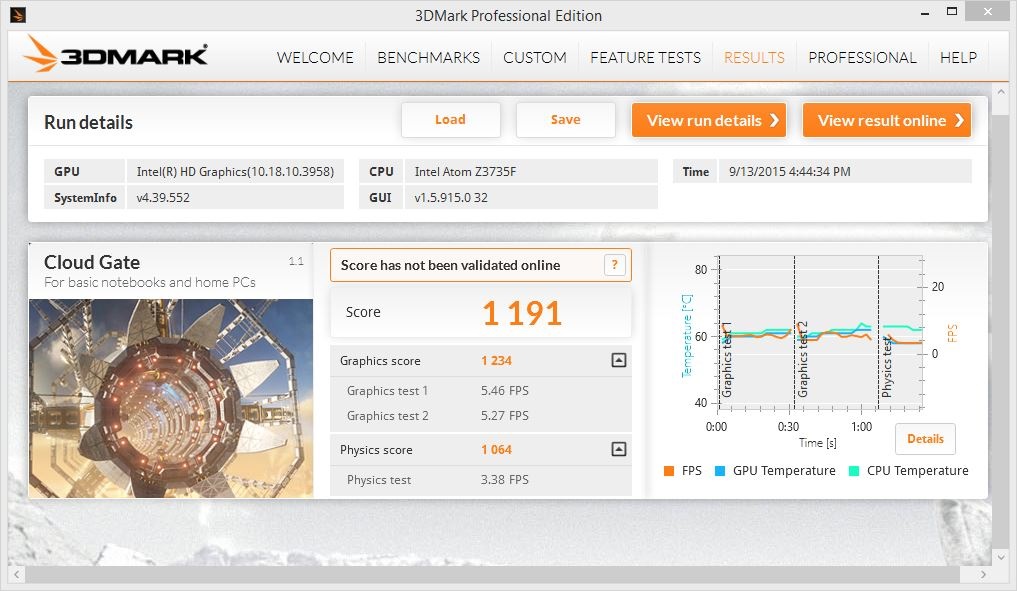Click the Cloud Gate benchmark thumbnail
The width and height of the screenshot is (1017, 591).
coord(171,397)
